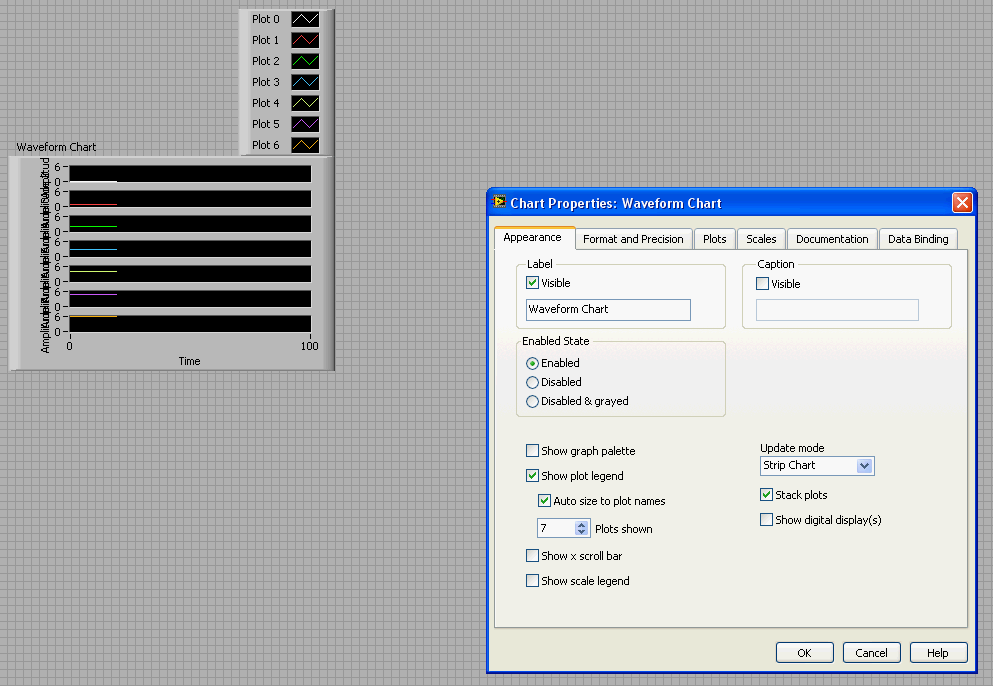Click the Plot 0 legend line icon
The height and width of the screenshot is (686, 993).
point(305,19)
